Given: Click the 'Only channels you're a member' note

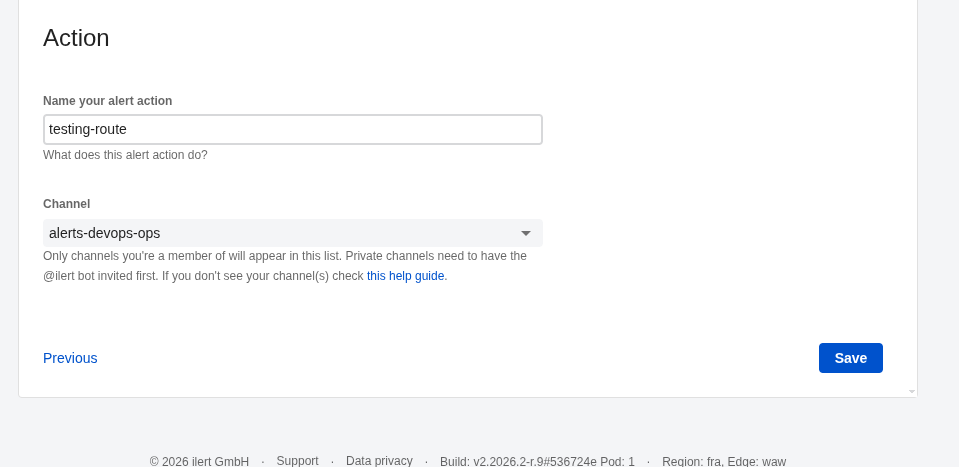Looking at the screenshot, I should click(284, 256).
